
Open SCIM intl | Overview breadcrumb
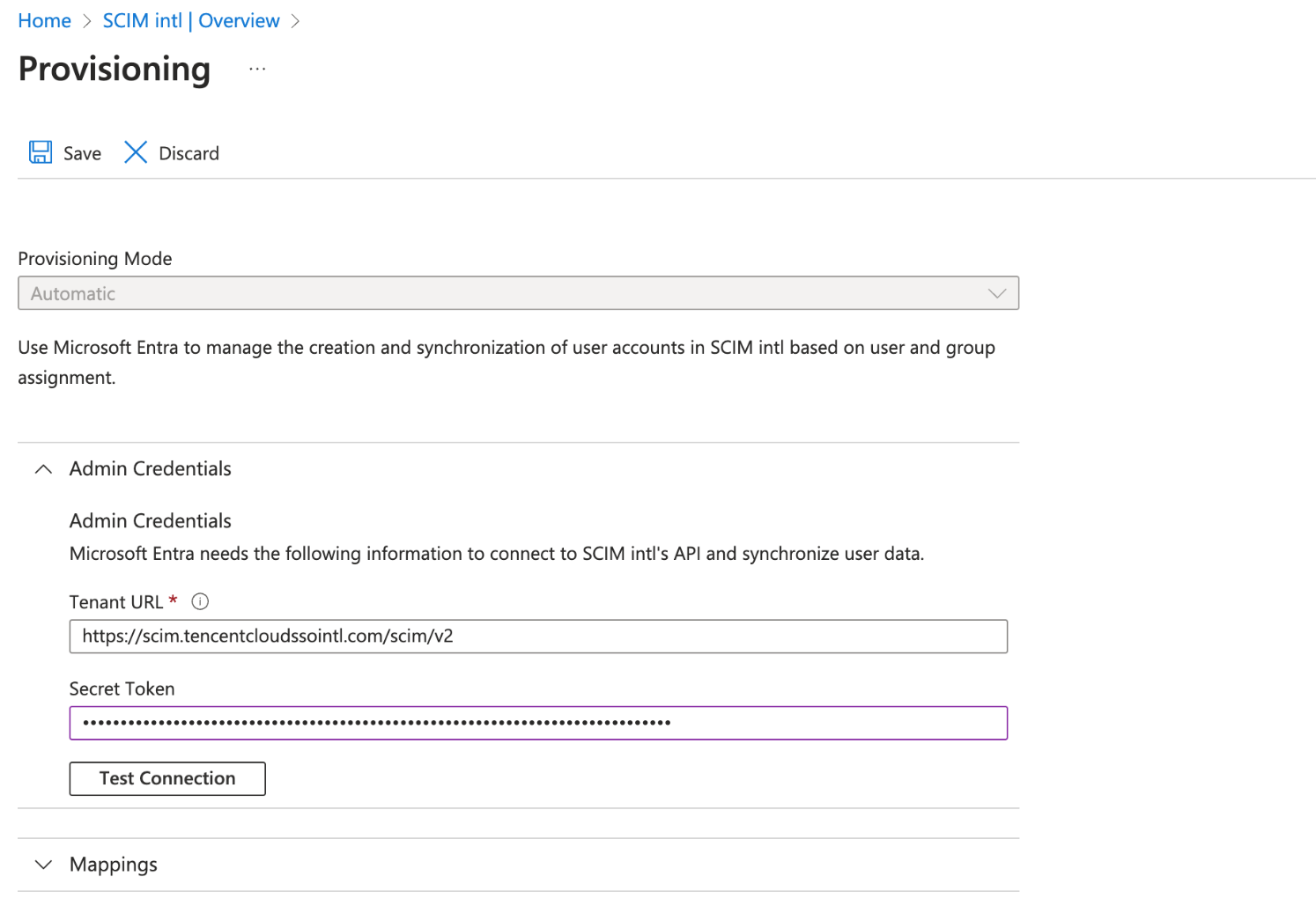point(191,21)
